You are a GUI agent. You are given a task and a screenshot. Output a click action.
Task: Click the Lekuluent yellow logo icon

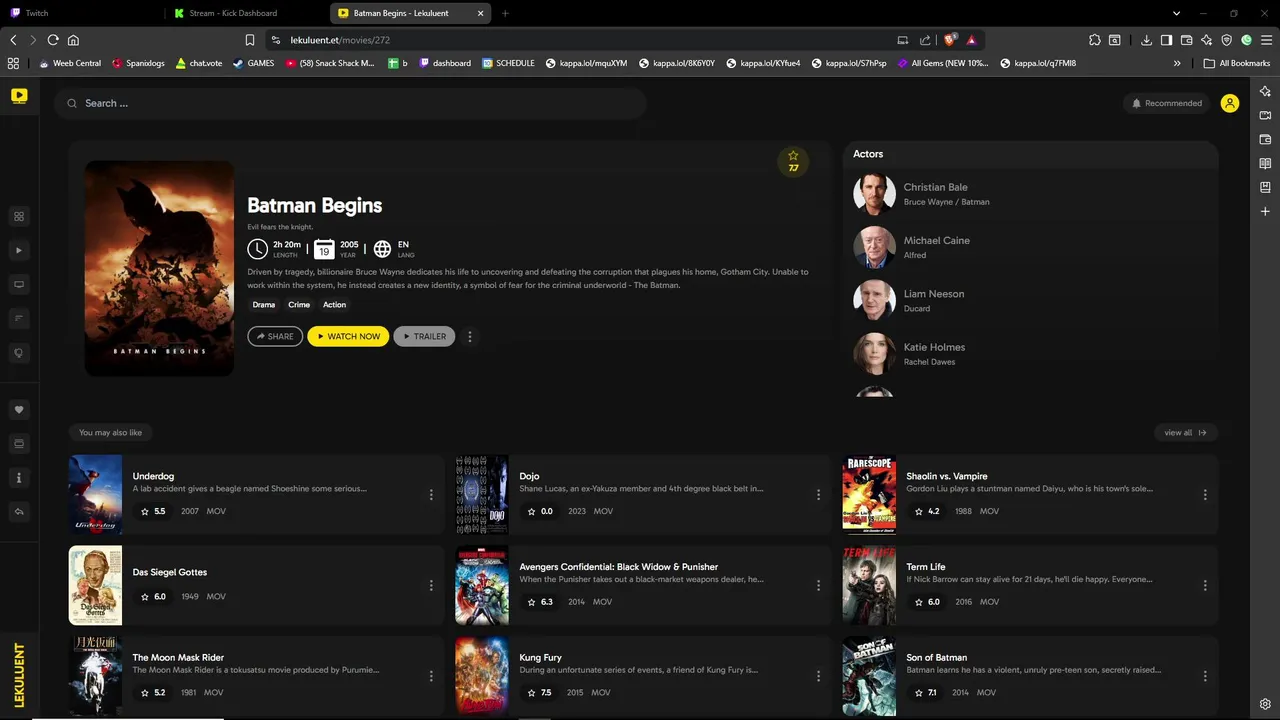[x=19, y=96]
